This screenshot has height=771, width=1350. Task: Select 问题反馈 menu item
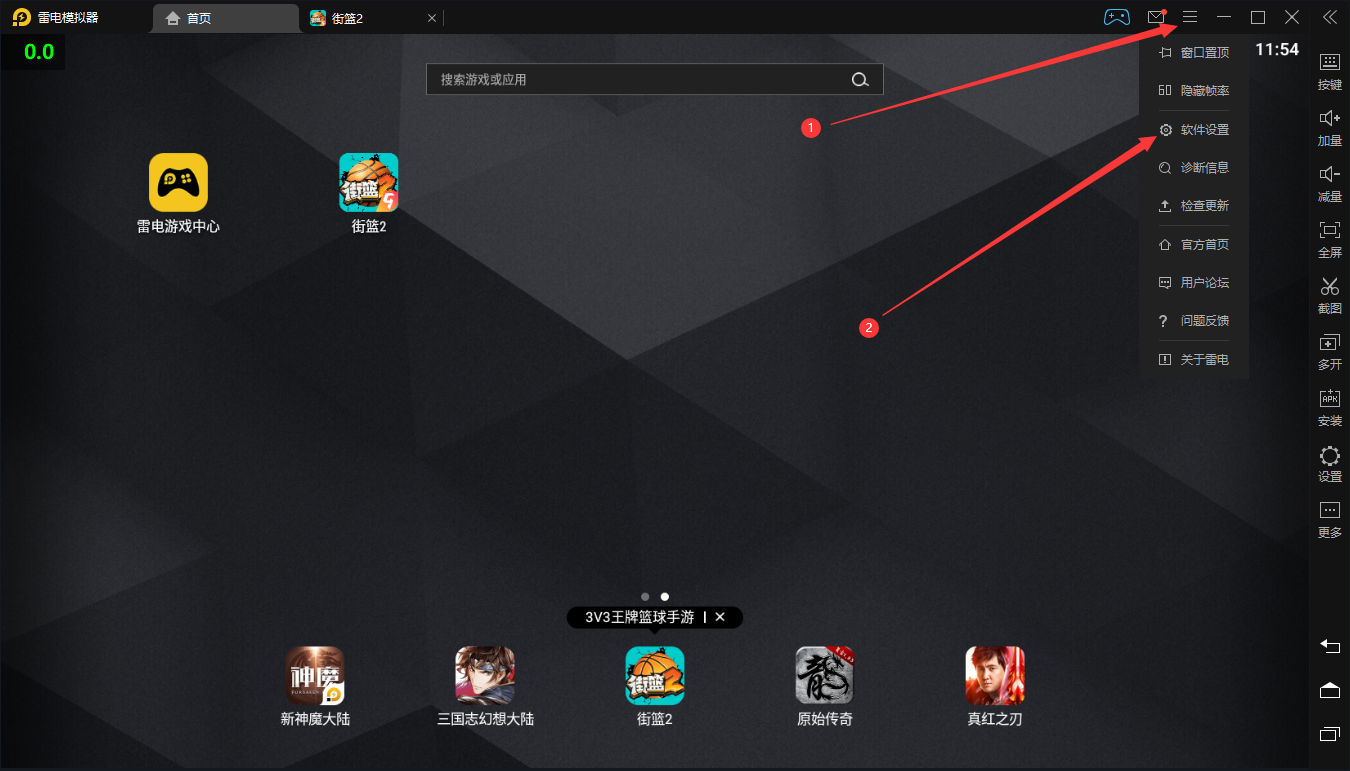click(1193, 321)
